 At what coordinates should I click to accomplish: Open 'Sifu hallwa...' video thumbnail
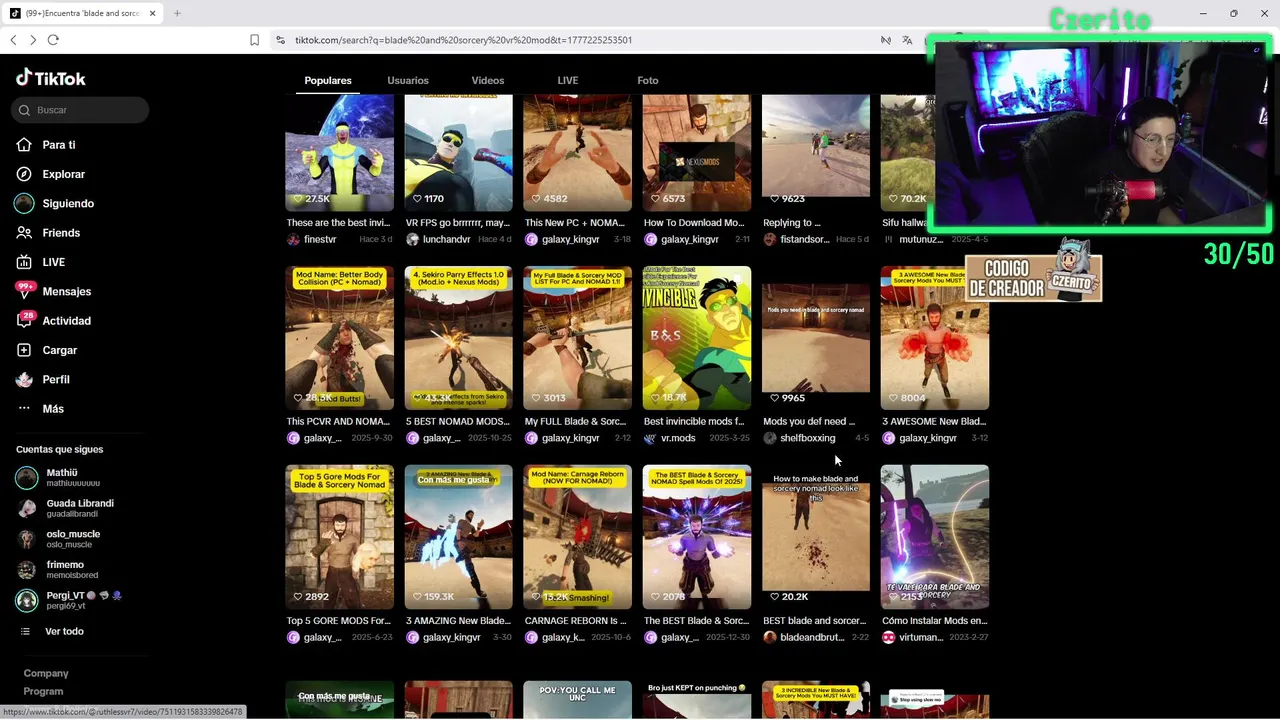pyautogui.click(x=907, y=152)
